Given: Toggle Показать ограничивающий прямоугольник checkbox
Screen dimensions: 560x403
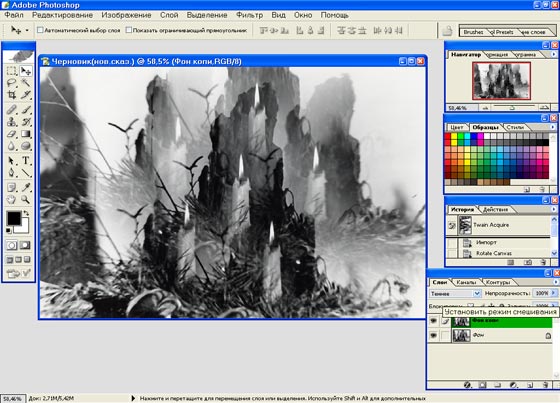Looking at the screenshot, I should point(129,30).
